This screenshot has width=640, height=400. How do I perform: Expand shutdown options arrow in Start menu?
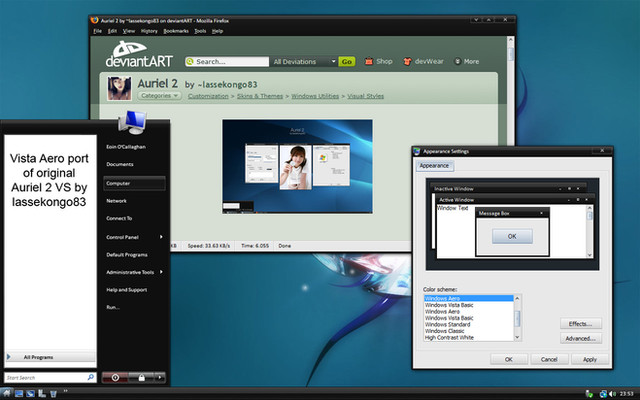click(x=160, y=378)
